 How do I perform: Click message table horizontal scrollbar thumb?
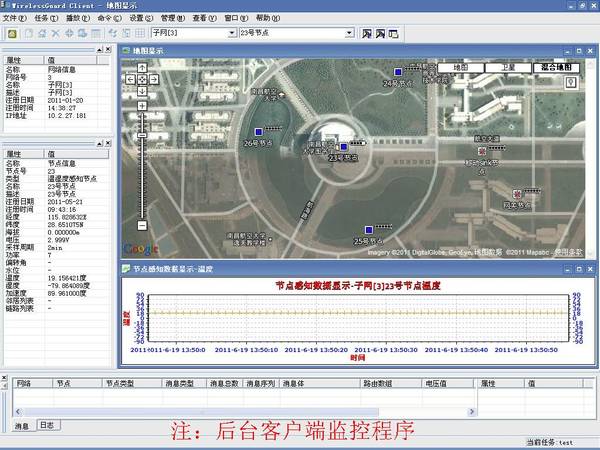202,412
